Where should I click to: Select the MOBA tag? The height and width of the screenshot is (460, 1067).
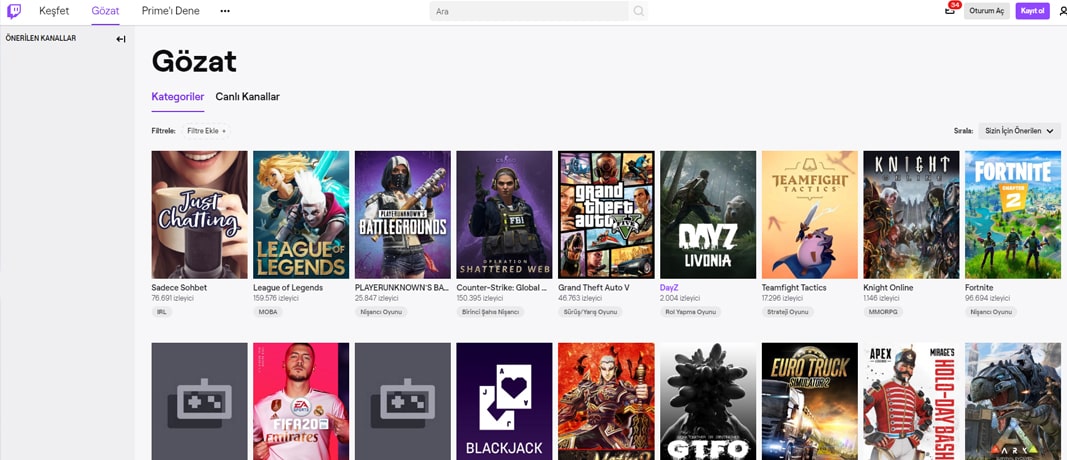click(x=267, y=312)
